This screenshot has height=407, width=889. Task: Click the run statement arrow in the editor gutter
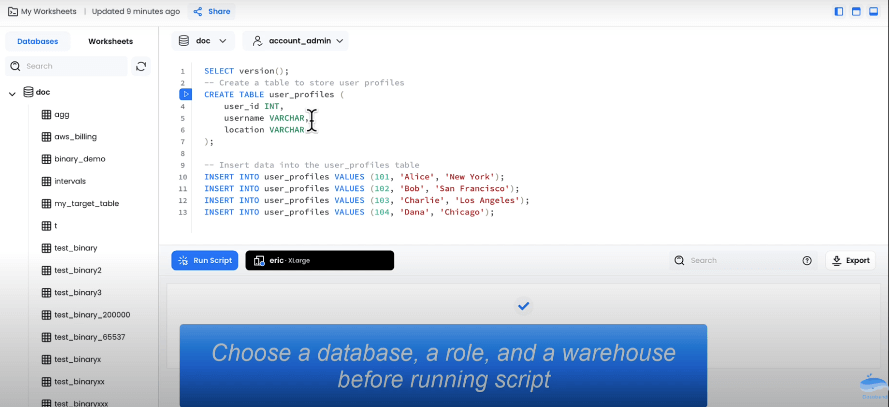point(185,94)
